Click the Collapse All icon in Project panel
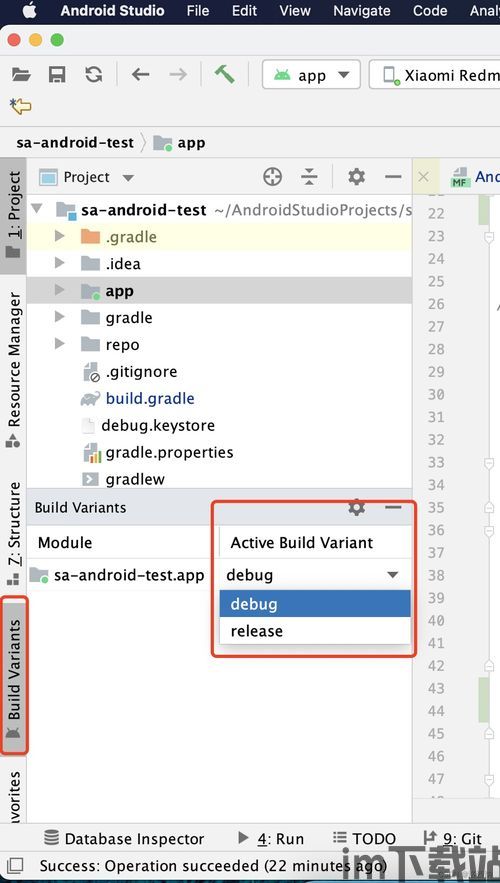 coord(309,177)
